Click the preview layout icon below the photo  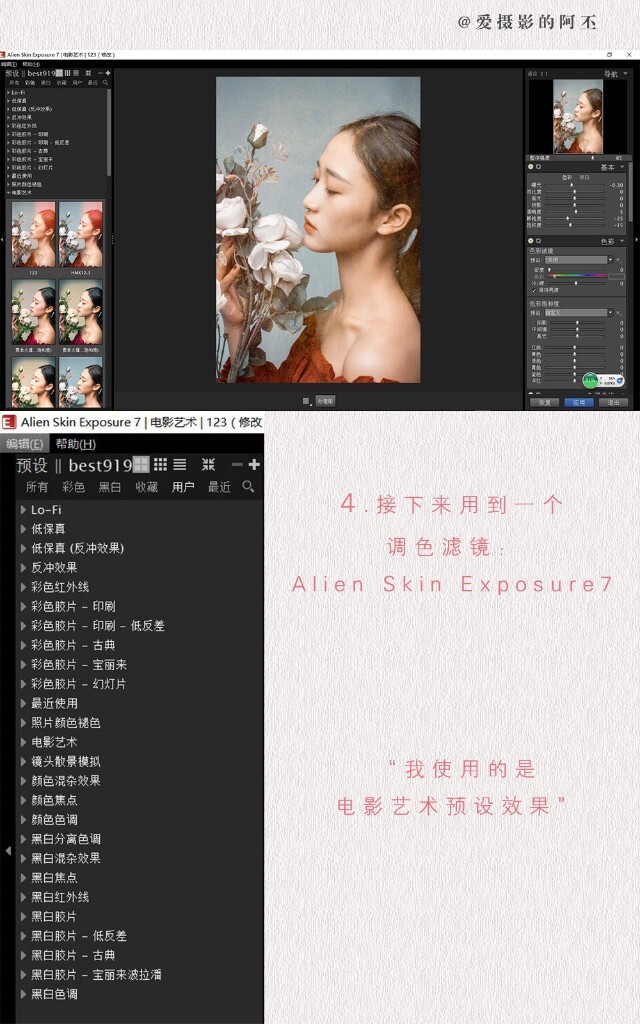point(306,401)
